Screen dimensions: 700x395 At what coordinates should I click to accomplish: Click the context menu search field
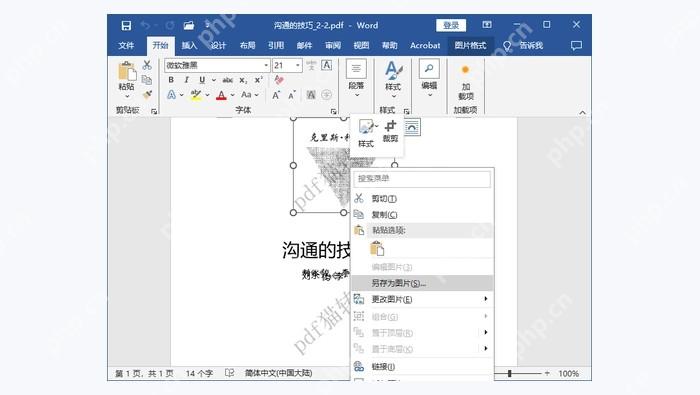tap(422, 179)
